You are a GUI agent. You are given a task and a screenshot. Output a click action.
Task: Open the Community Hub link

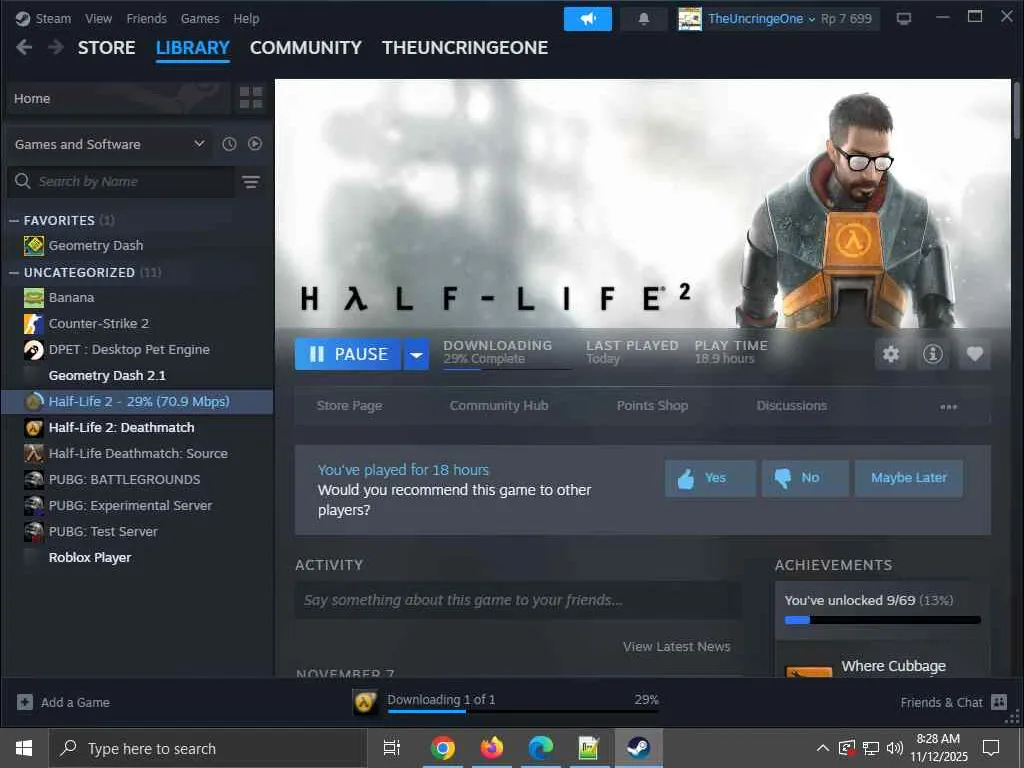499,406
